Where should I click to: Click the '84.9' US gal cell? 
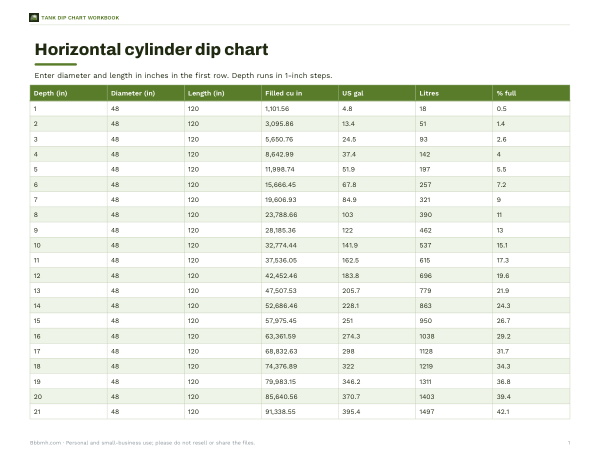(377, 200)
